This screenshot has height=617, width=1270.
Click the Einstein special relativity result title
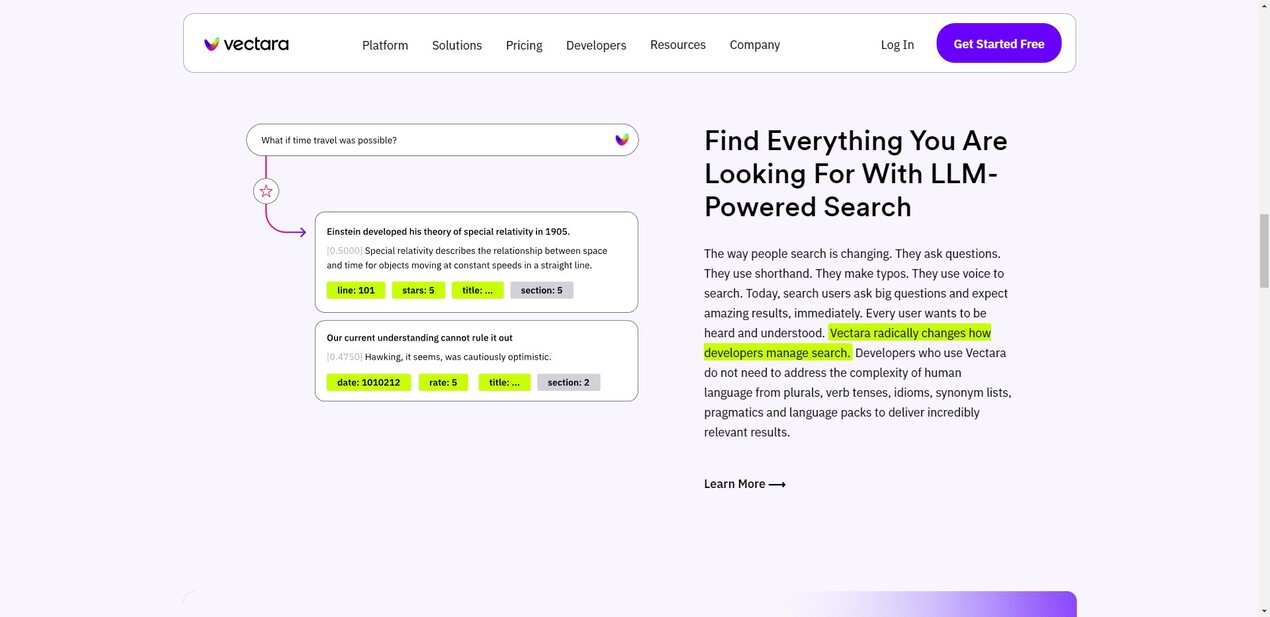tap(448, 232)
